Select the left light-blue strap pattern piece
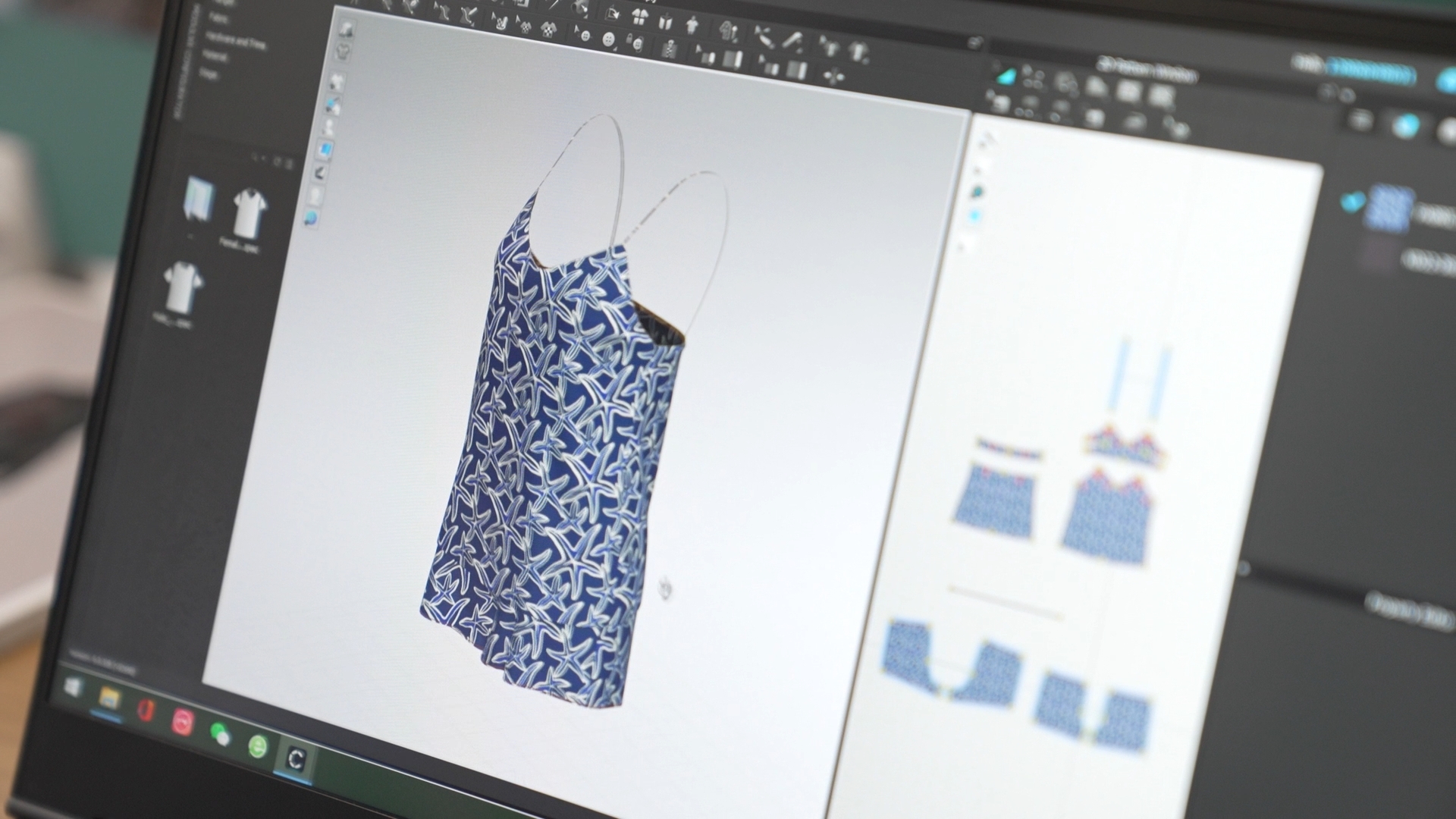 pos(1120,375)
